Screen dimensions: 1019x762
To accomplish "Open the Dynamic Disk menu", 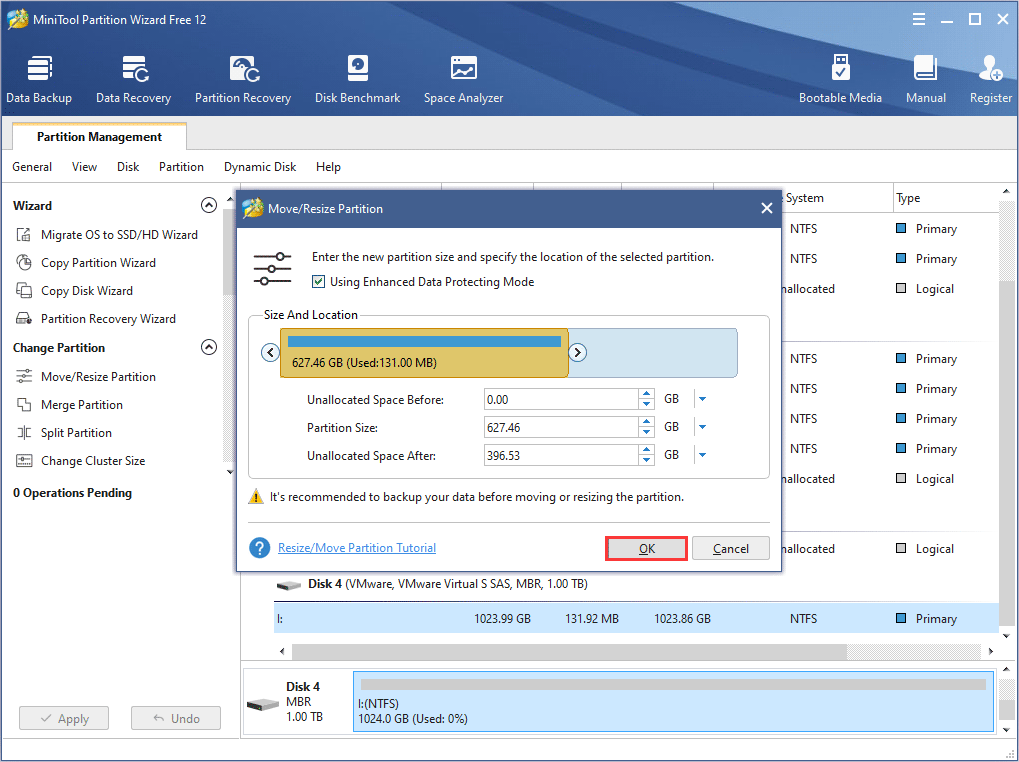I will pos(260,167).
